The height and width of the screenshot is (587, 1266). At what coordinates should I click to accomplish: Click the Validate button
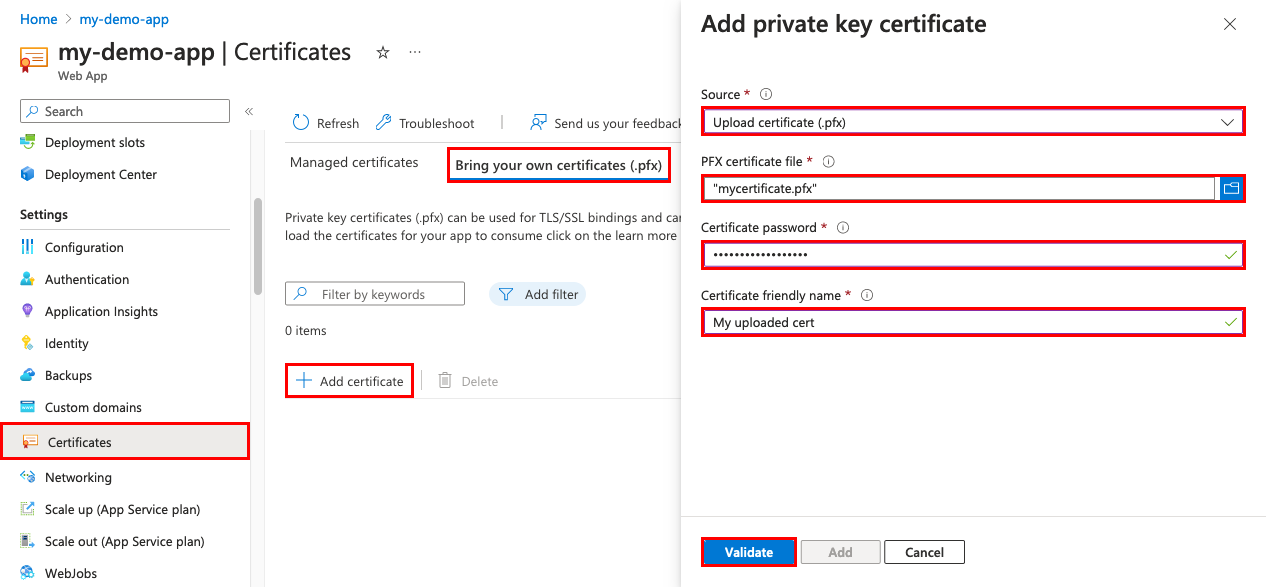pyautogui.click(x=748, y=551)
